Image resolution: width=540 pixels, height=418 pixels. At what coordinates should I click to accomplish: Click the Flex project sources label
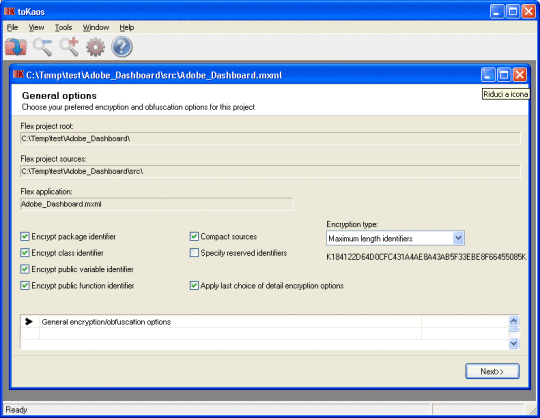(x=53, y=159)
